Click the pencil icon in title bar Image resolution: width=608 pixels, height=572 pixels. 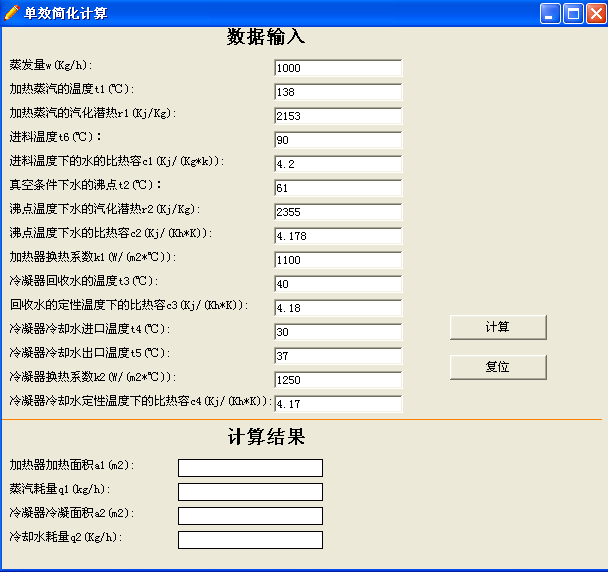pyautogui.click(x=11, y=13)
